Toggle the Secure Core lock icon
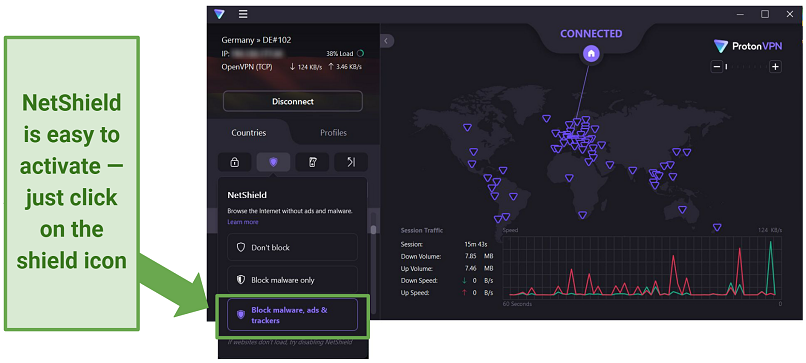806x363 pixels. pos(234,162)
